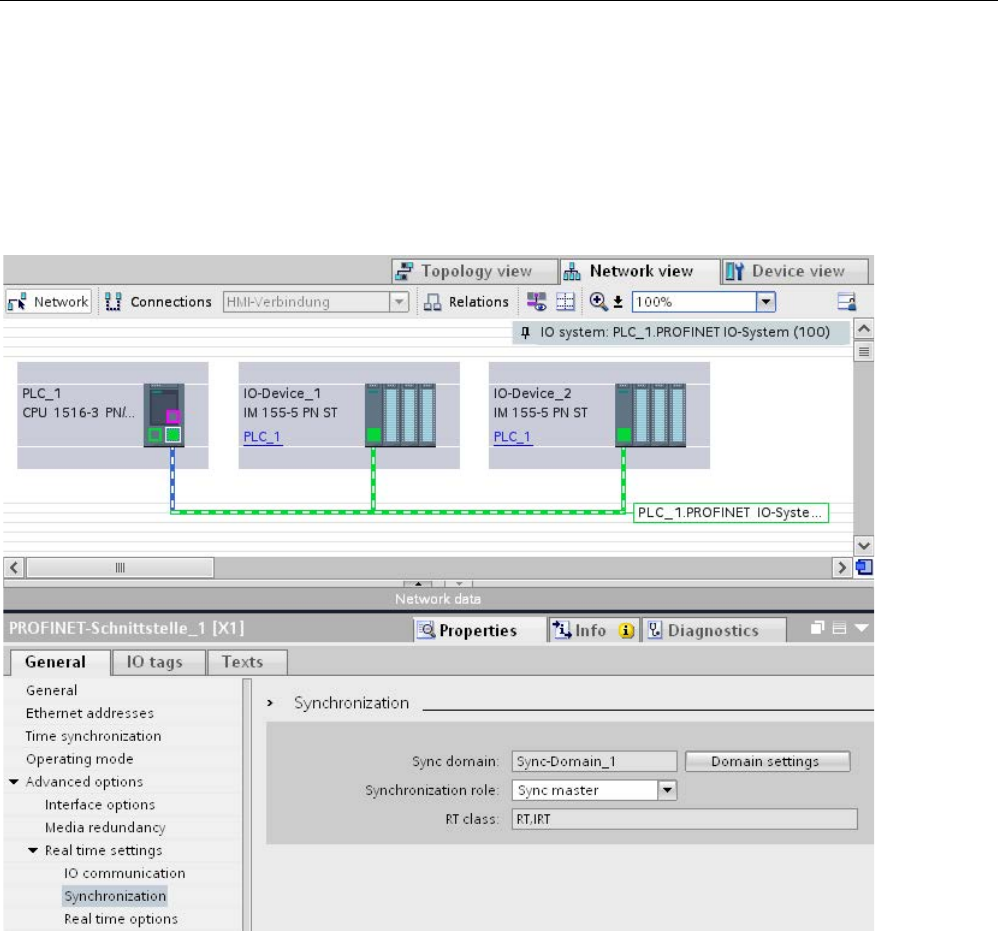Open the Synchronization role dropdown
Image resolution: width=998 pixels, height=931 pixels.
click(666, 790)
